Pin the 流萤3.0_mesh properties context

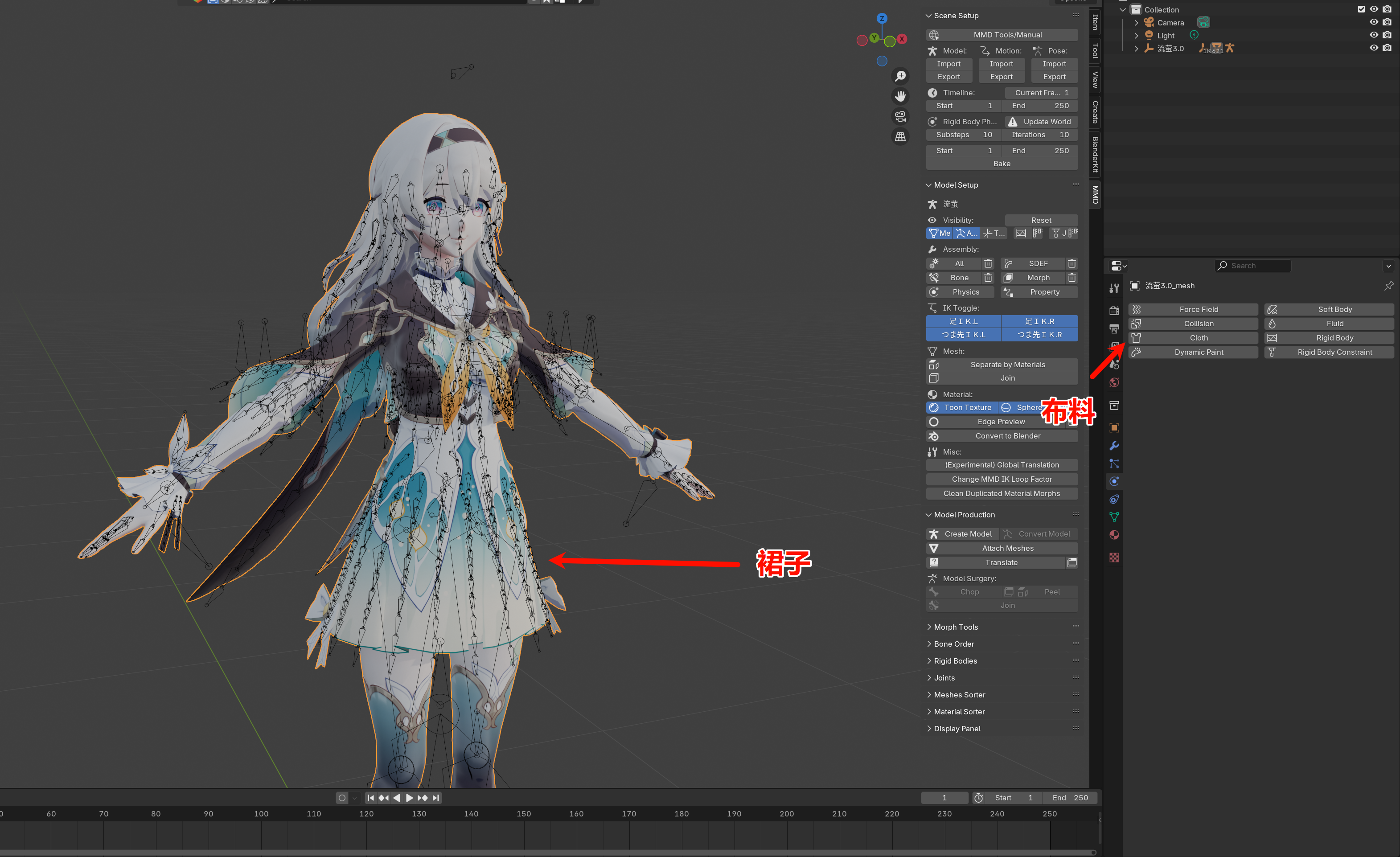(x=1388, y=286)
